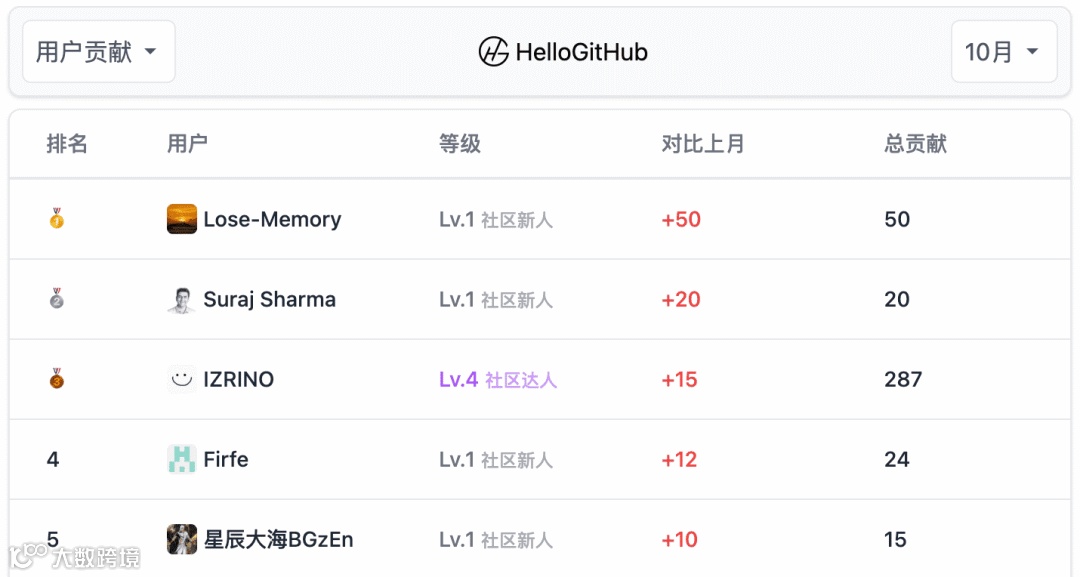
Task: Visit the Suraj Sharma user link
Action: [269, 299]
